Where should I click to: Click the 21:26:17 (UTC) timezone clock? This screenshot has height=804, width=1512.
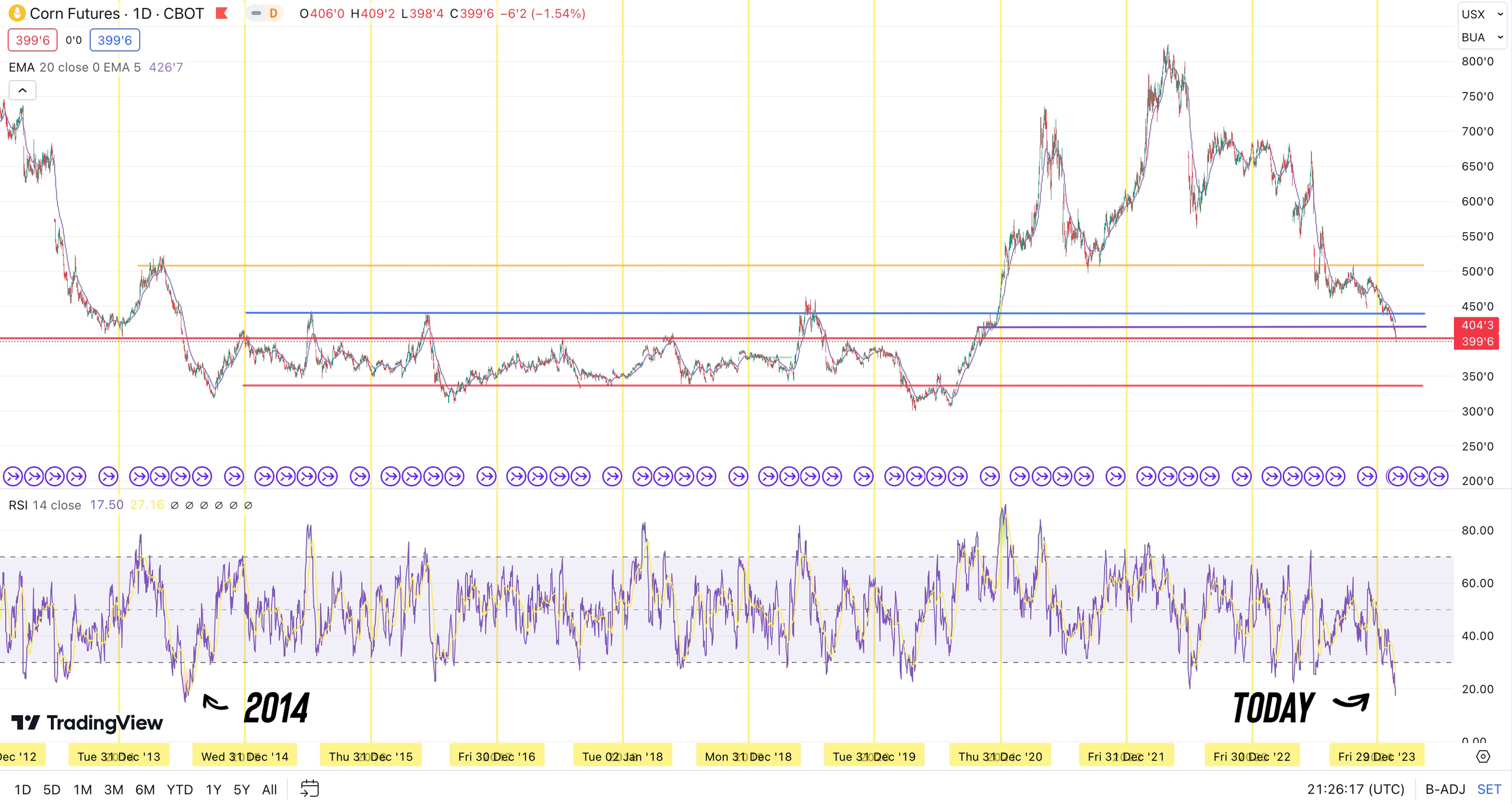pos(1355,789)
